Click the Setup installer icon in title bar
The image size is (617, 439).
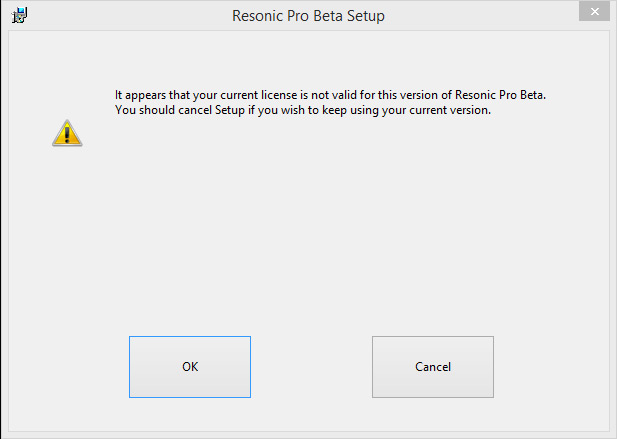(x=19, y=16)
